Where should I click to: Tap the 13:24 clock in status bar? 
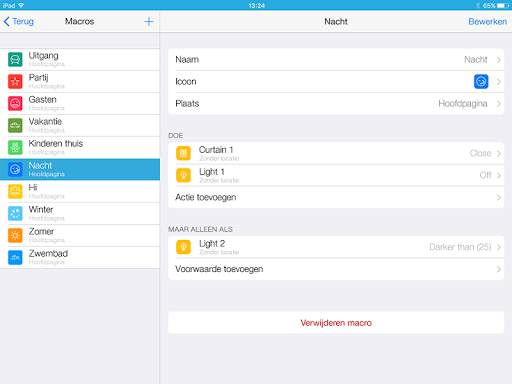[256, 5]
